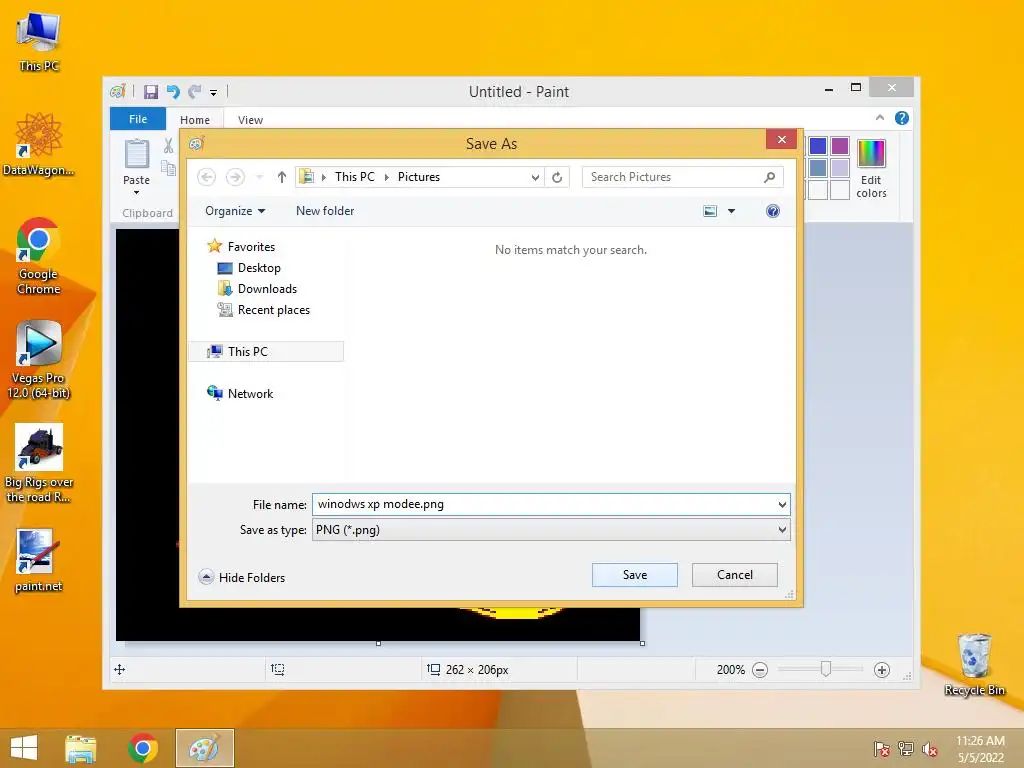1024x768 pixels.
Task: Open Google Chrome desktop shortcut
Action: [39, 256]
